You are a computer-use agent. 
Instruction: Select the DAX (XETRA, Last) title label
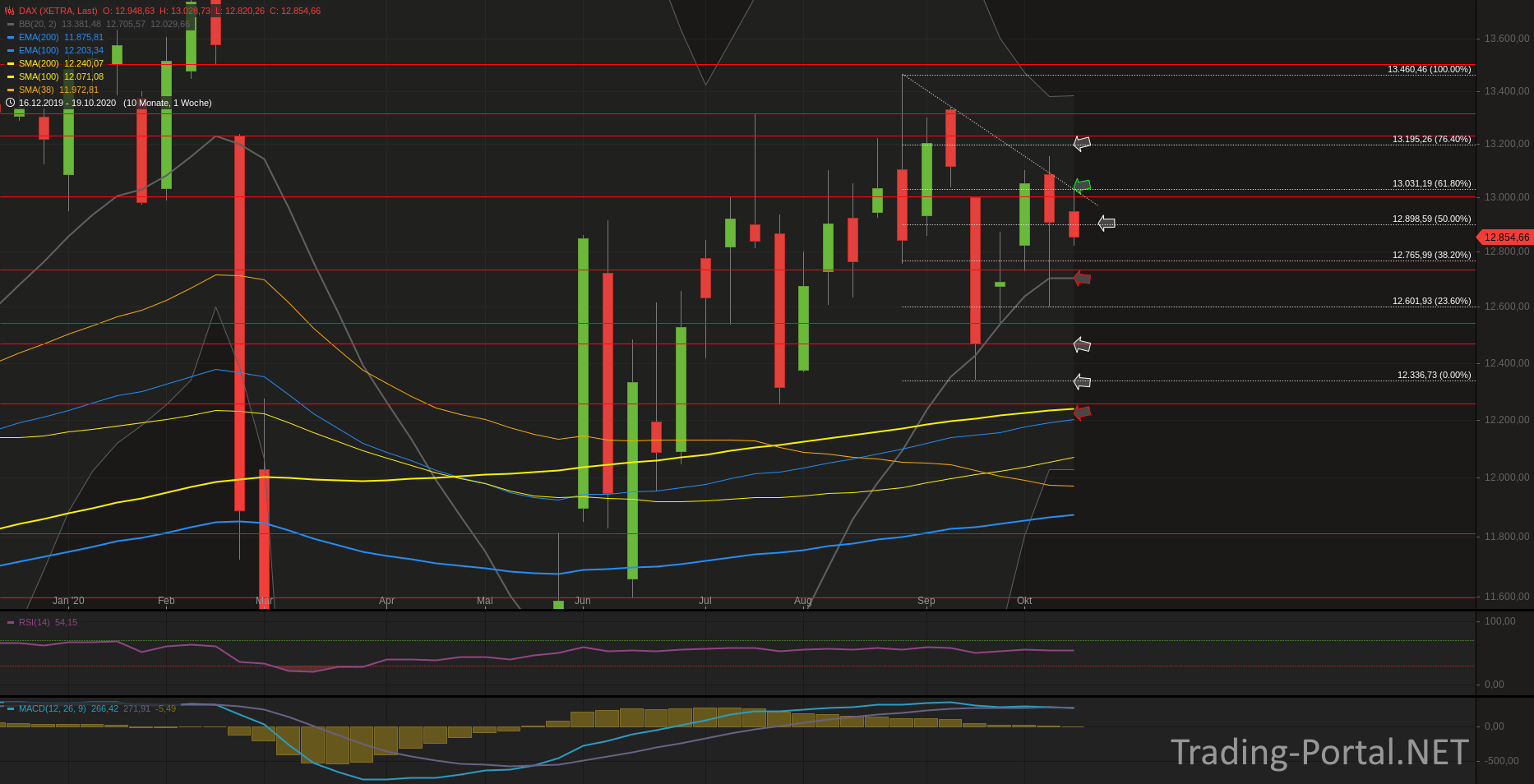pos(58,11)
